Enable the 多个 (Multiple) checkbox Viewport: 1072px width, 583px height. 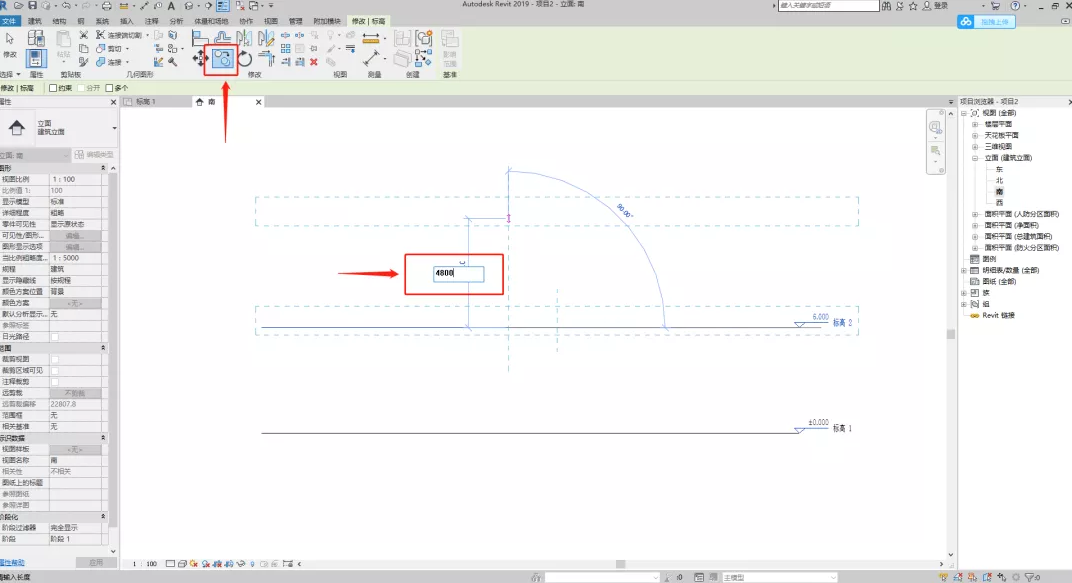click(109, 88)
